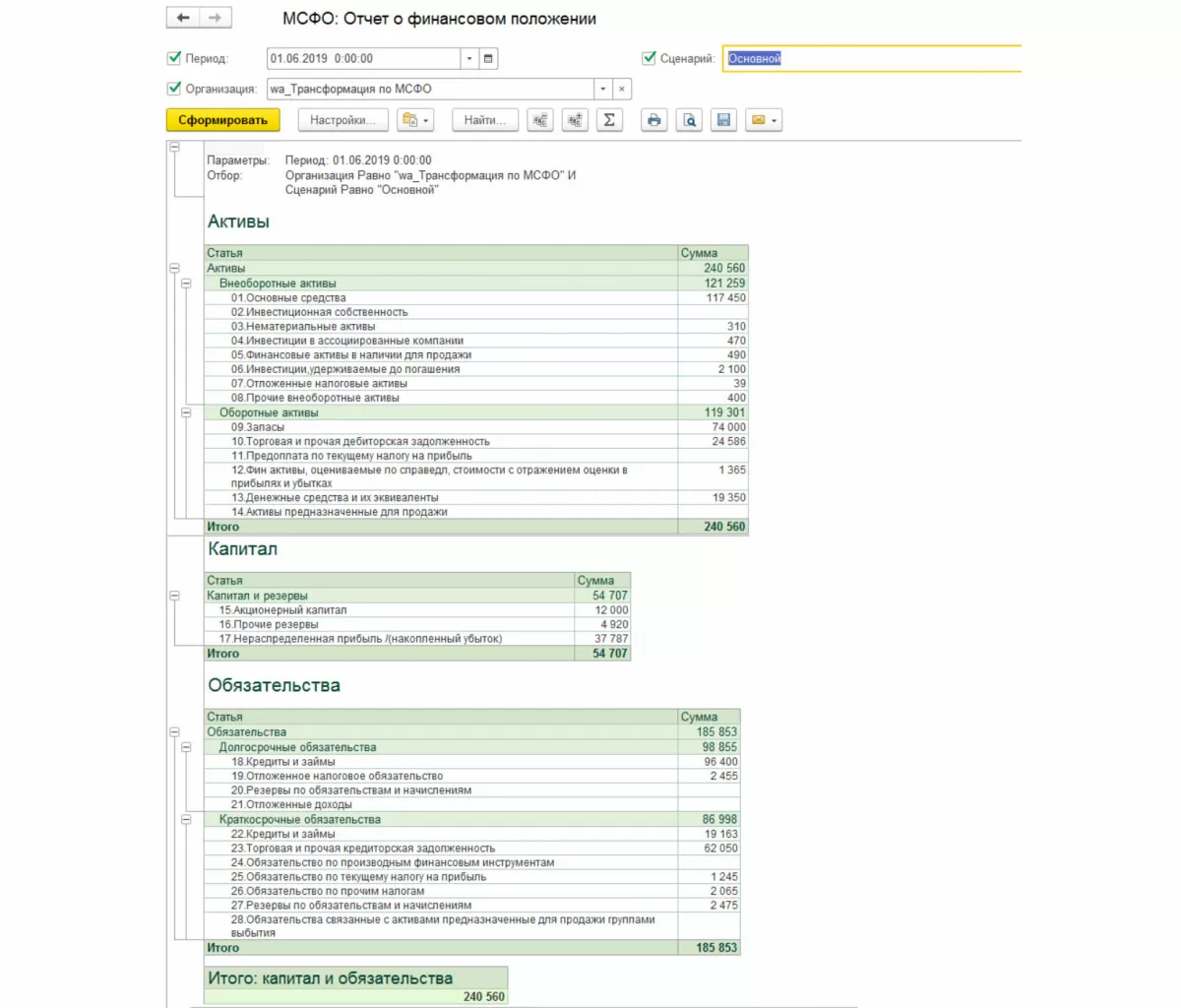Collapse the Краткосрочные обязательства group
The image size is (1181, 1008).
click(x=186, y=819)
